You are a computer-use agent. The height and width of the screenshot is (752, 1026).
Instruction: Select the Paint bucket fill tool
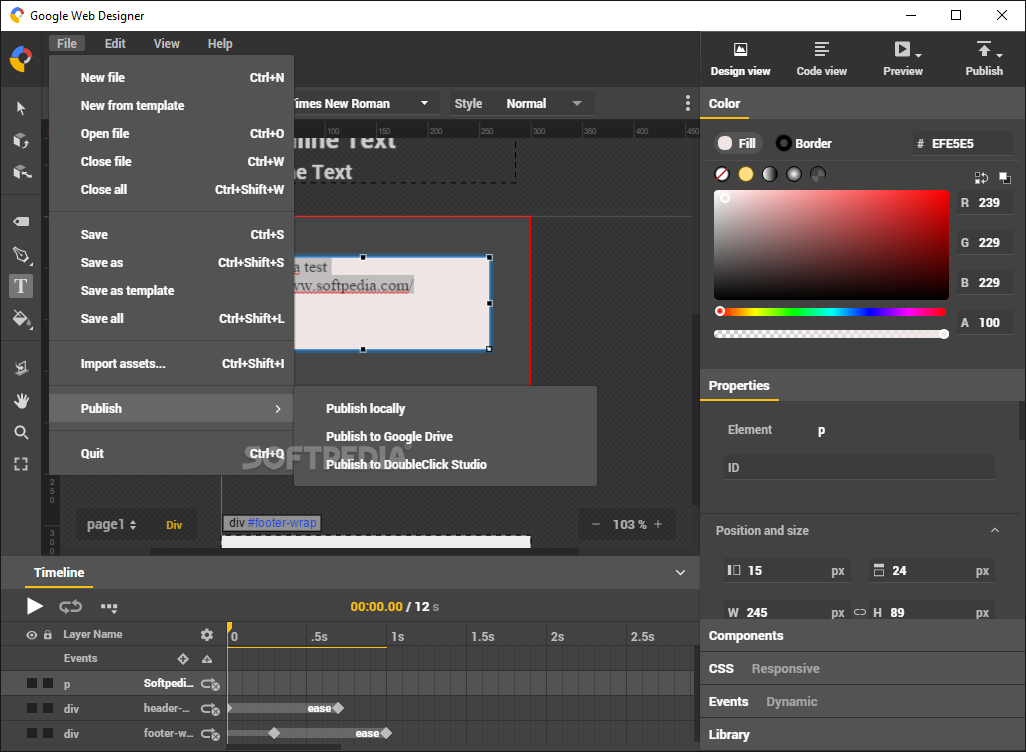21,319
